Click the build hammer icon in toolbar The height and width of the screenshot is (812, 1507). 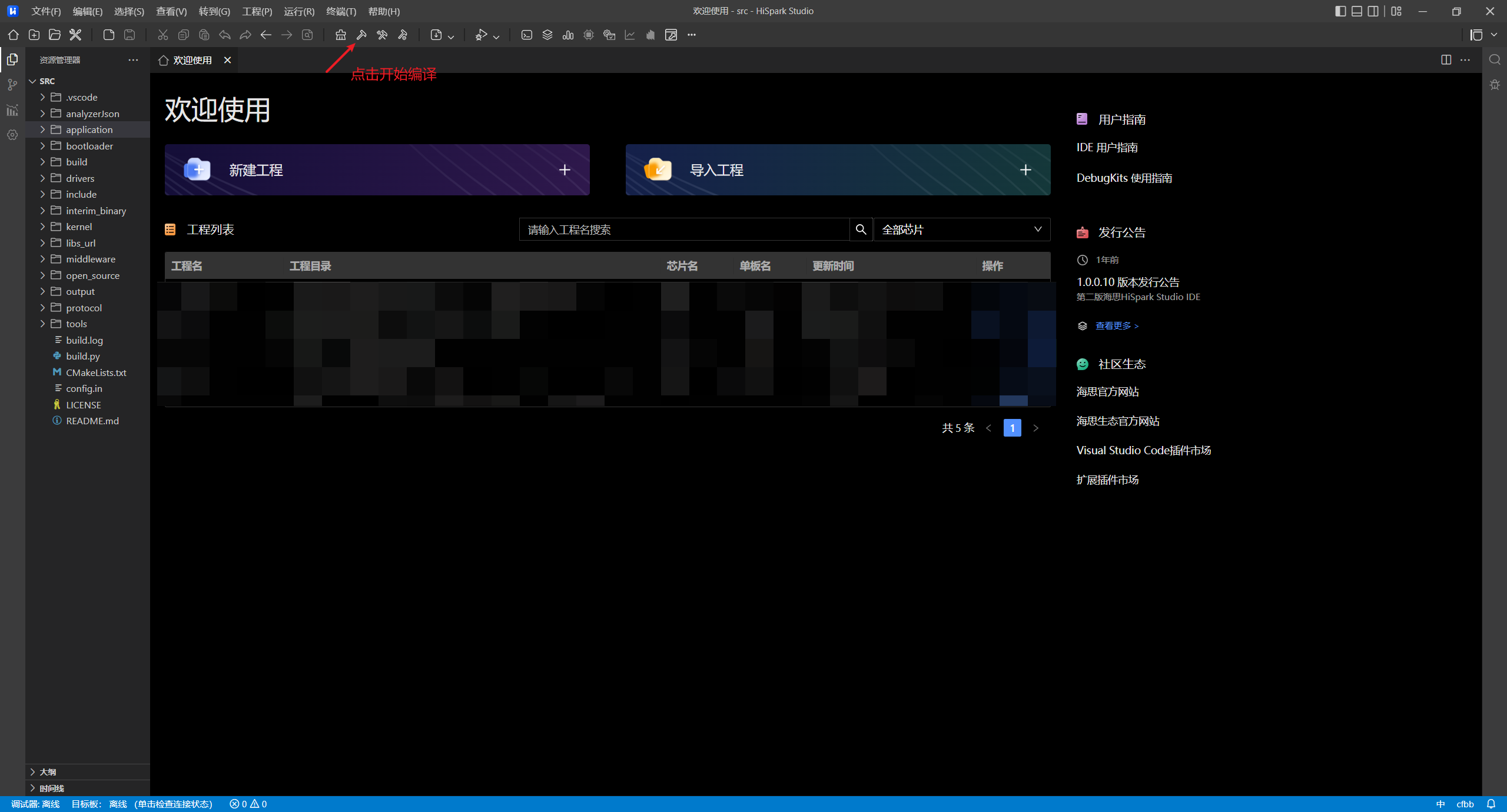pos(361,35)
